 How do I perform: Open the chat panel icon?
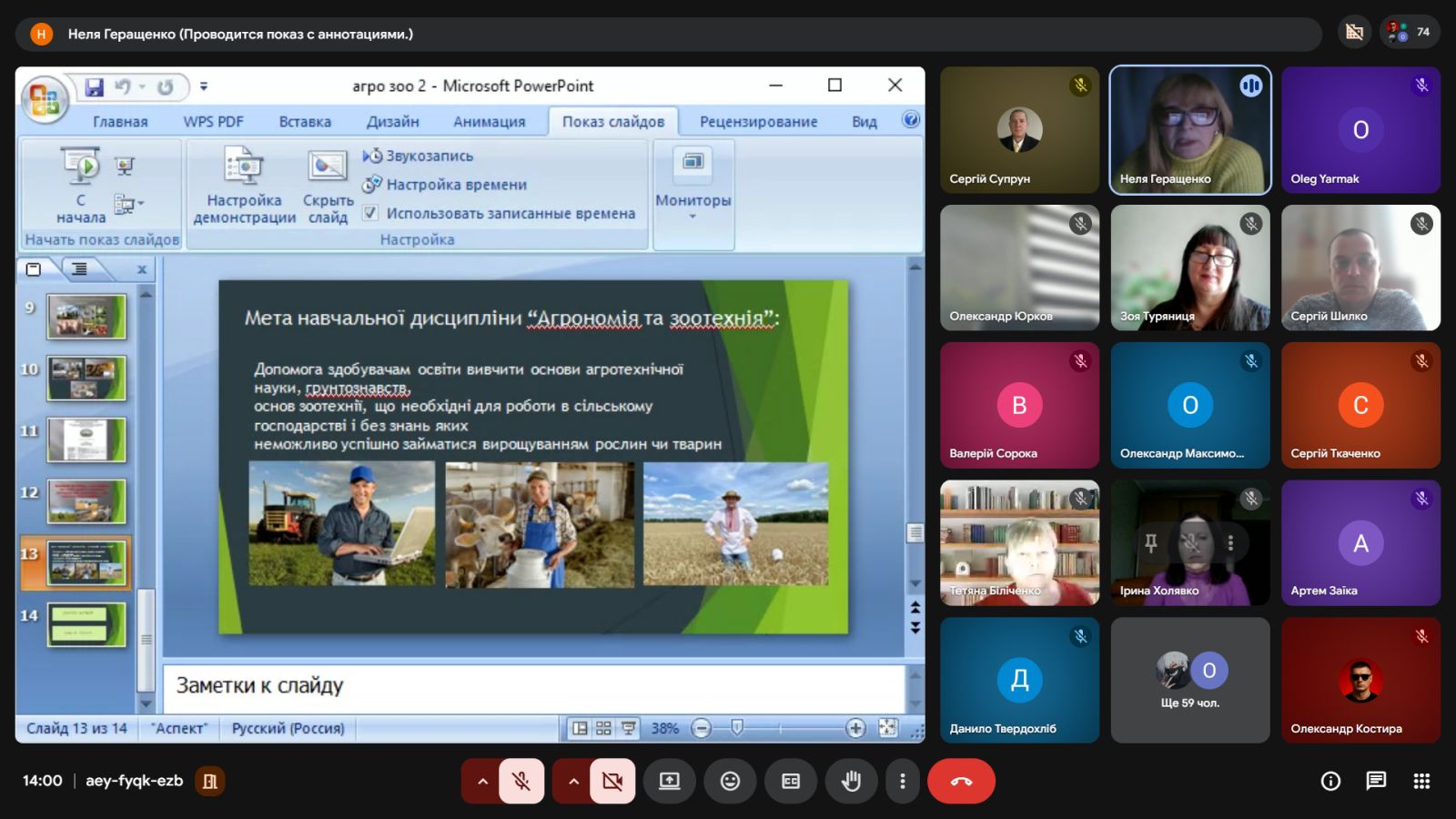(x=1376, y=781)
